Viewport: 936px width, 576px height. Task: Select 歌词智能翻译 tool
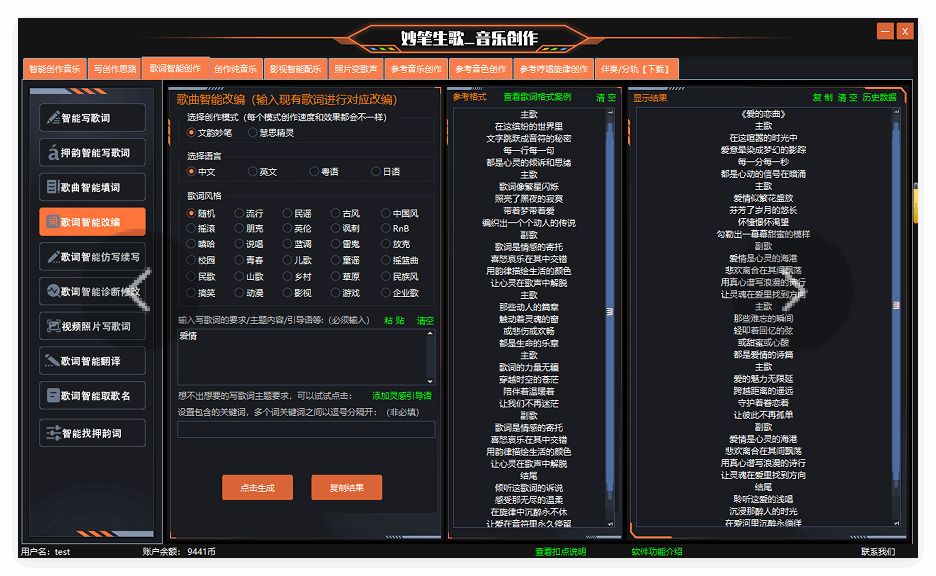(92, 360)
